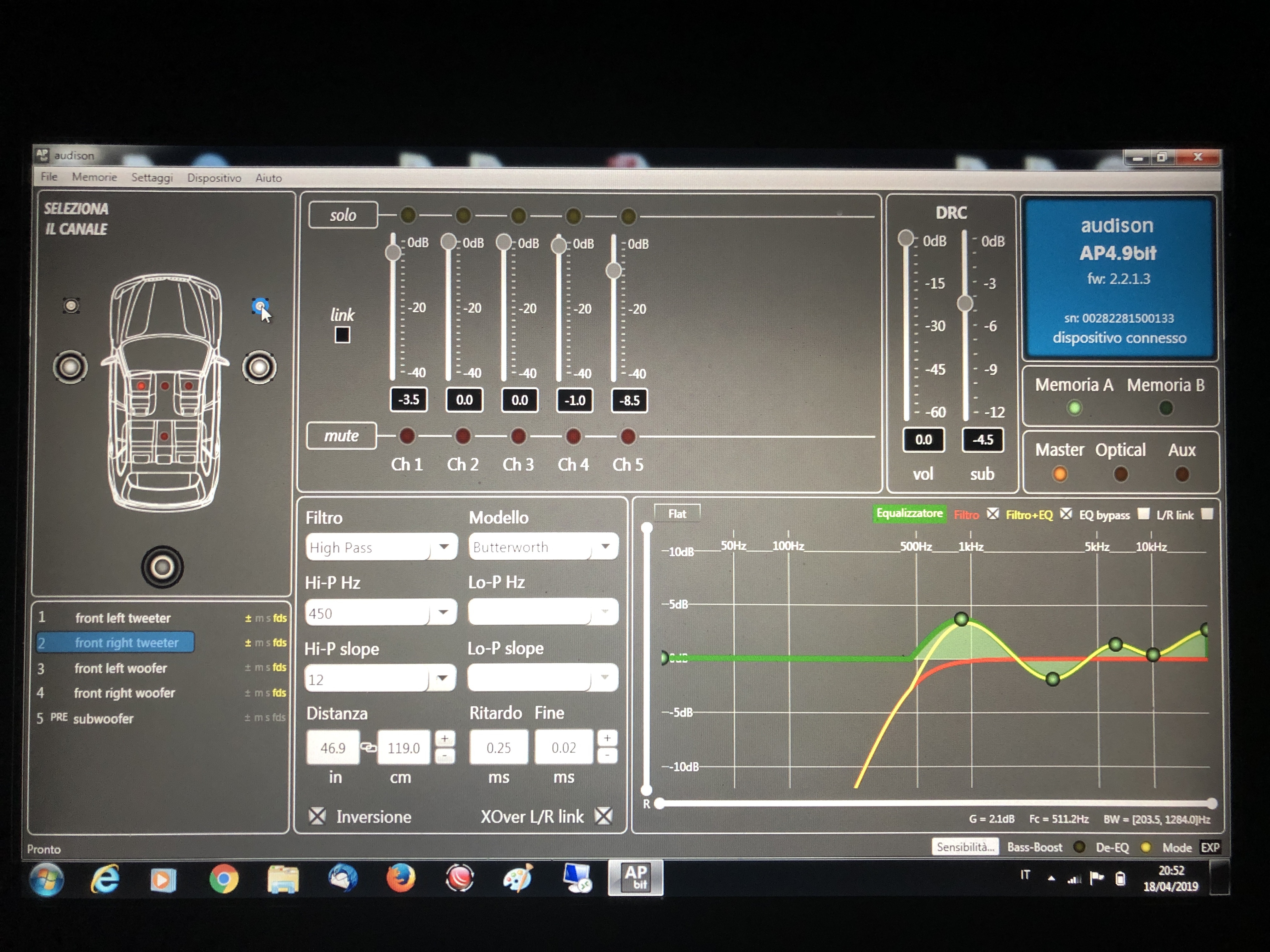Toggle the solo indicator for Ch 3
Image resolution: width=1270 pixels, height=952 pixels.
[x=518, y=216]
